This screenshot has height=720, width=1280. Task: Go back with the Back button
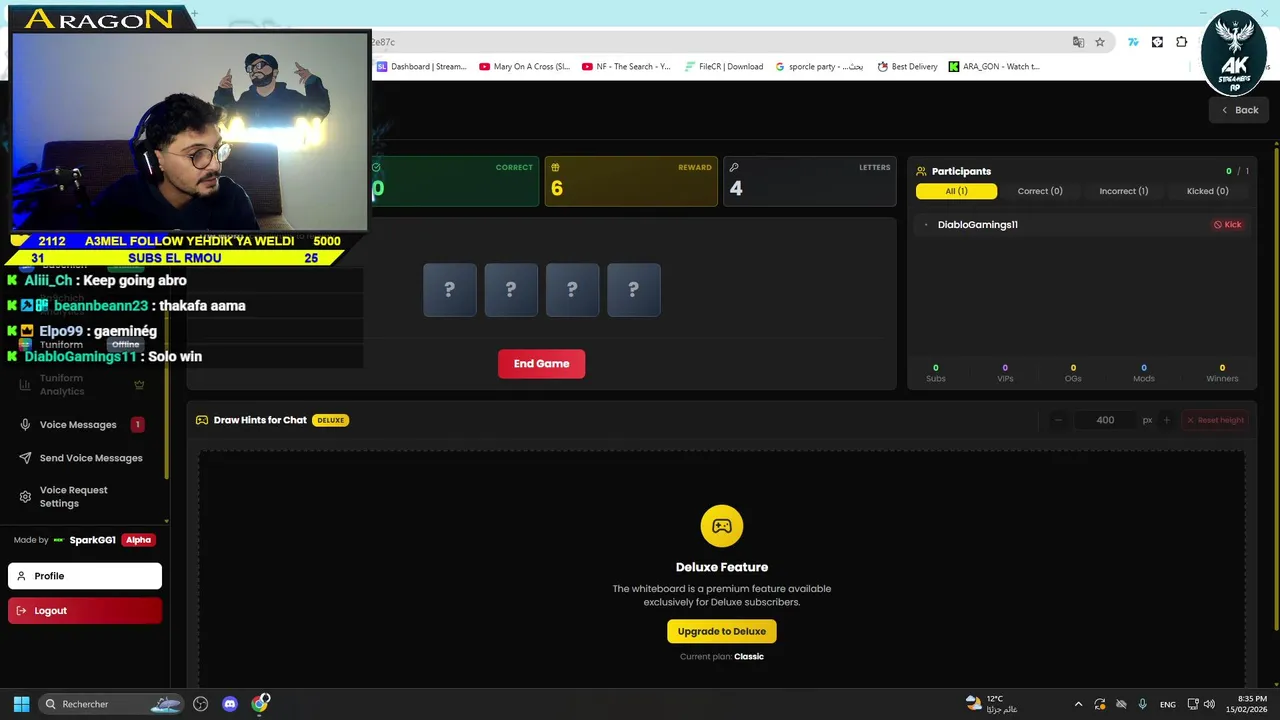(x=1239, y=110)
